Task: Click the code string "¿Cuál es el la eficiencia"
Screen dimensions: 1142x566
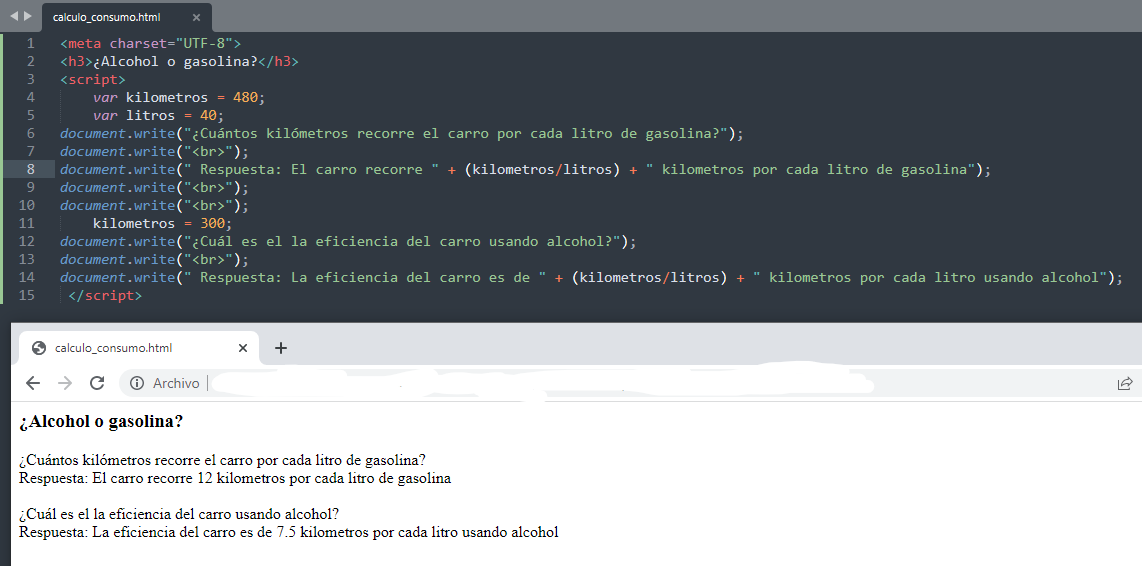Action: point(404,242)
